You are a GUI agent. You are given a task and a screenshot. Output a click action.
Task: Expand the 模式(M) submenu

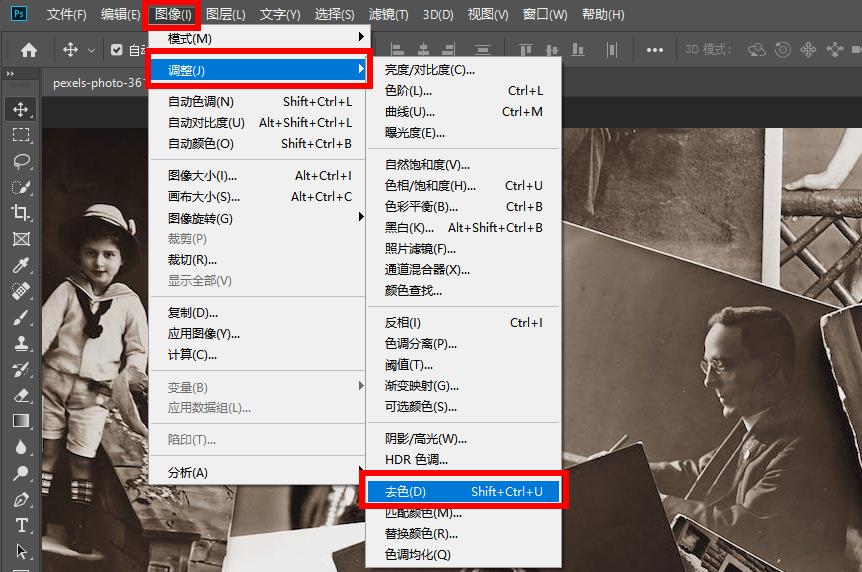point(259,38)
